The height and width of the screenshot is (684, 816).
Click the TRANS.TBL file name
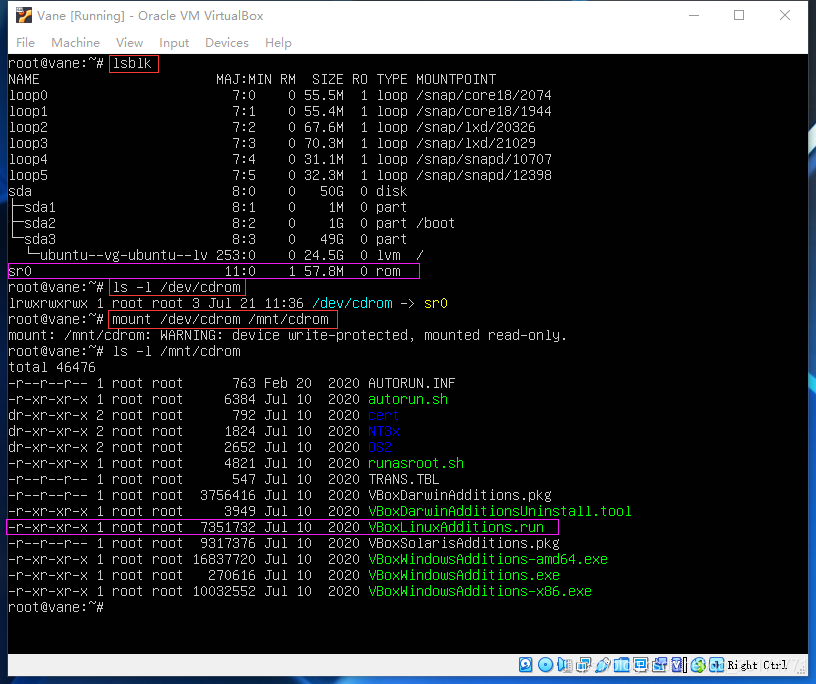(x=404, y=479)
